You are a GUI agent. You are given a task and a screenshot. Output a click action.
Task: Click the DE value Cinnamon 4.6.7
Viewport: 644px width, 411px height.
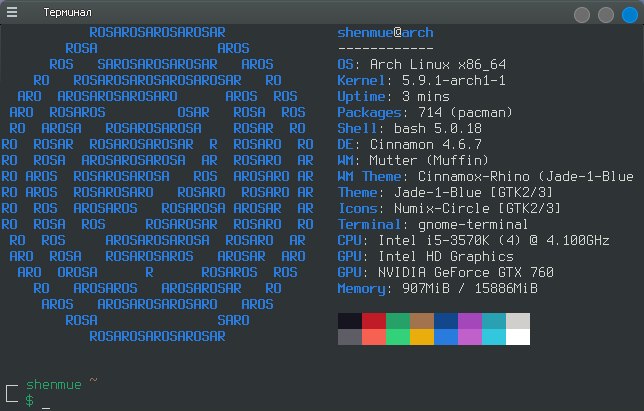426,145
